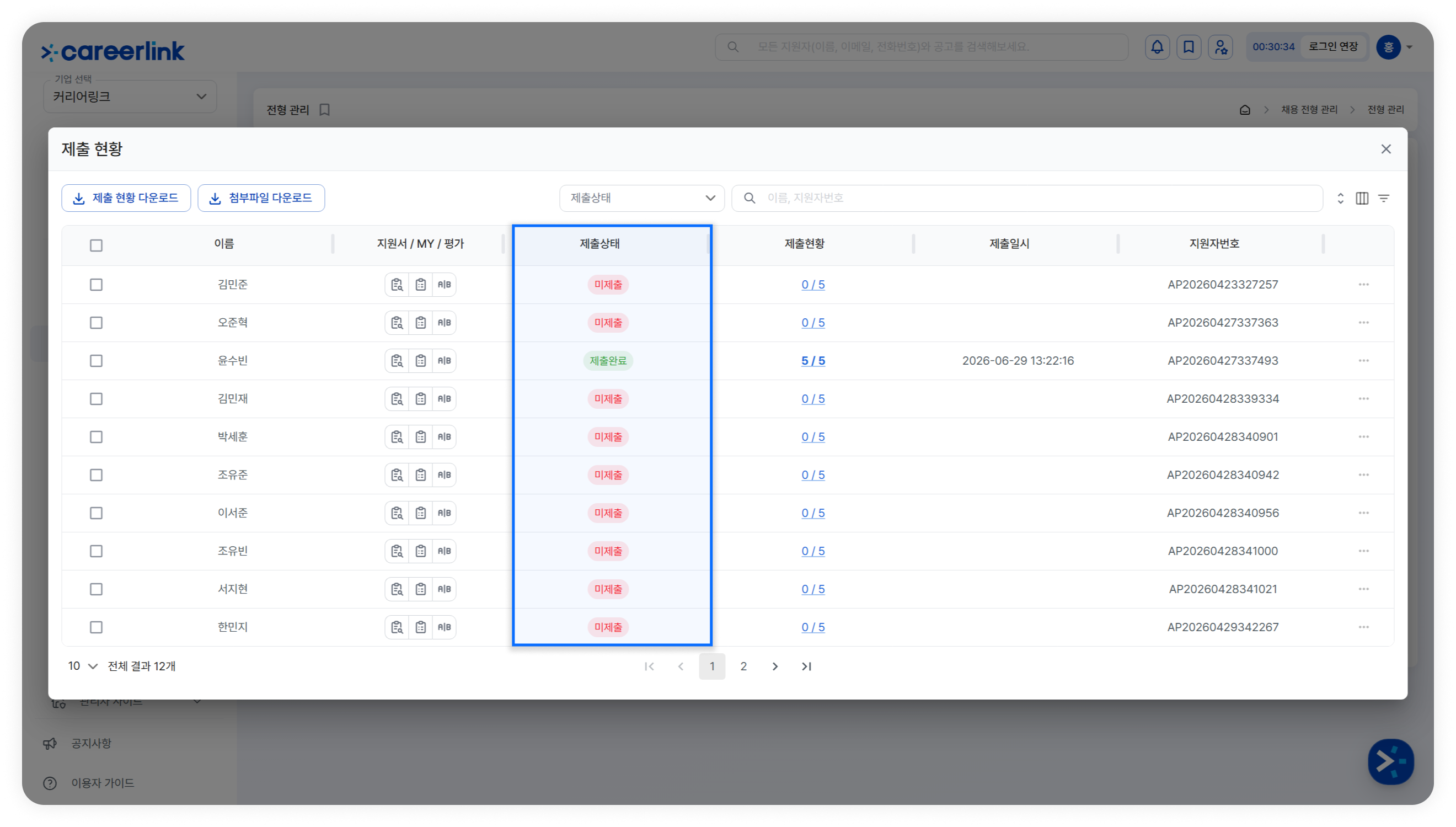Click the user avatar 홍
Viewport: 1456px width, 827px height.
click(1389, 46)
